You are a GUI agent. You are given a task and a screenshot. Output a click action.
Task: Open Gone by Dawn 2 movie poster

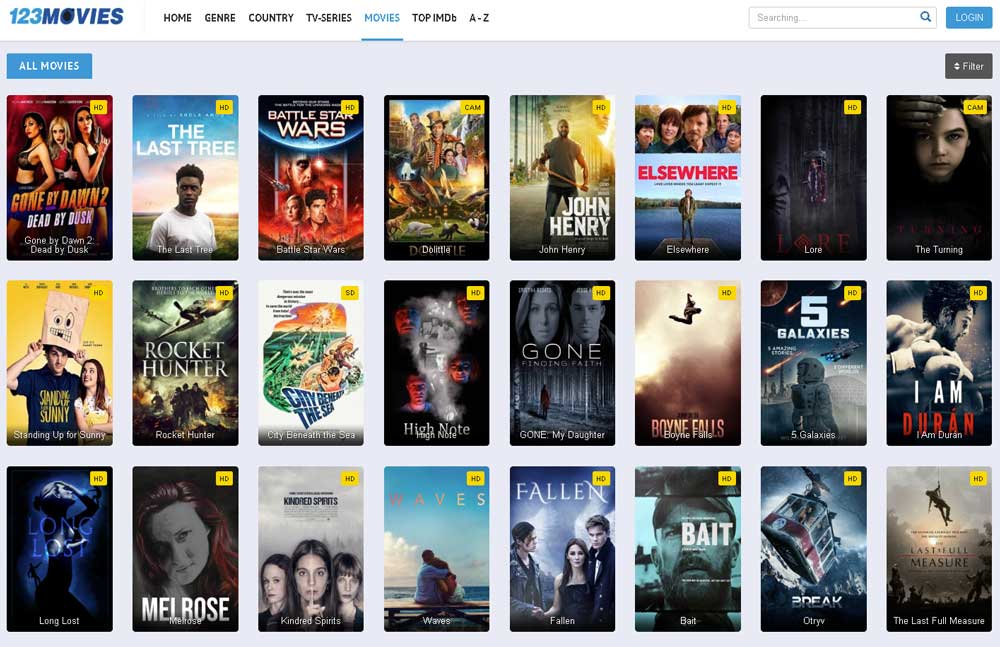coord(59,177)
